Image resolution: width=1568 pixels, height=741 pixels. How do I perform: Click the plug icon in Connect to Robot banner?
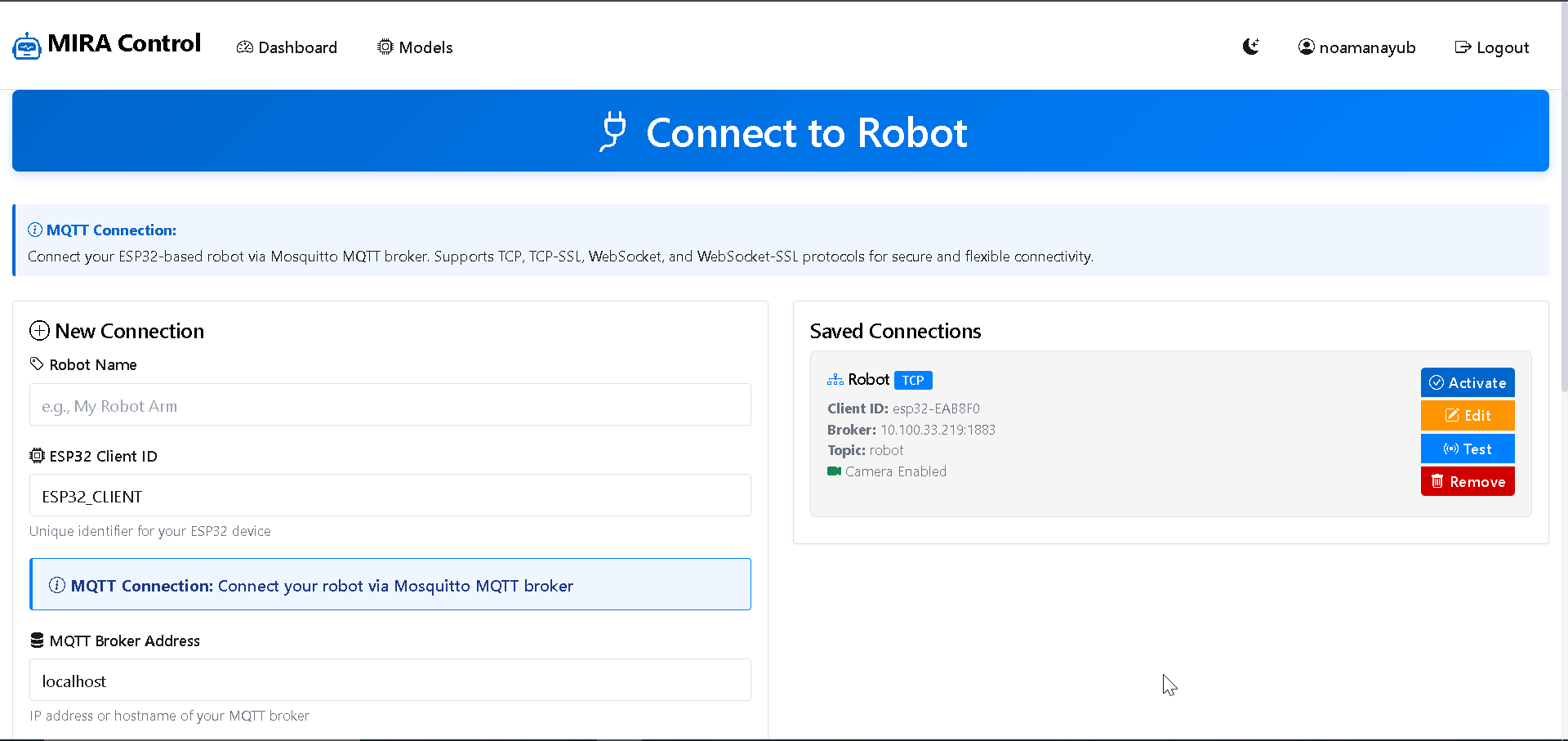[x=614, y=131]
